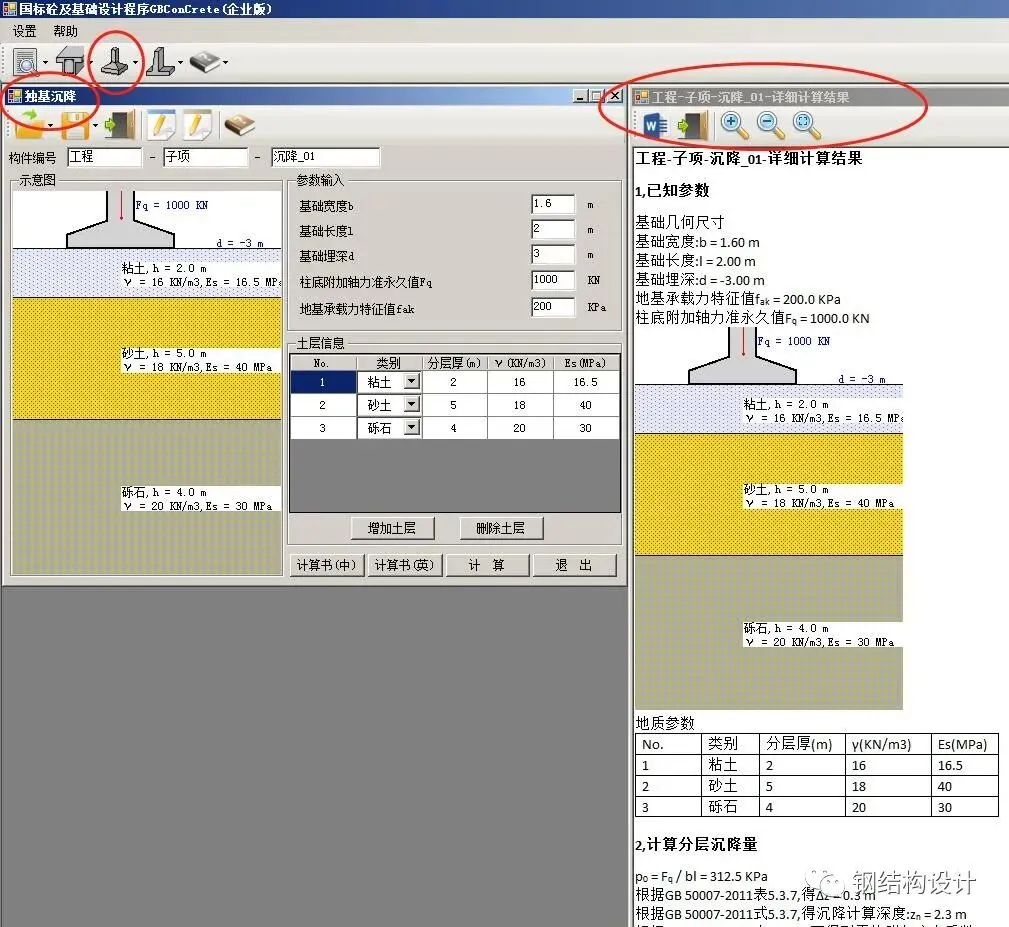Click the 基础长度l input field
The image size is (1009, 927).
coord(553,229)
